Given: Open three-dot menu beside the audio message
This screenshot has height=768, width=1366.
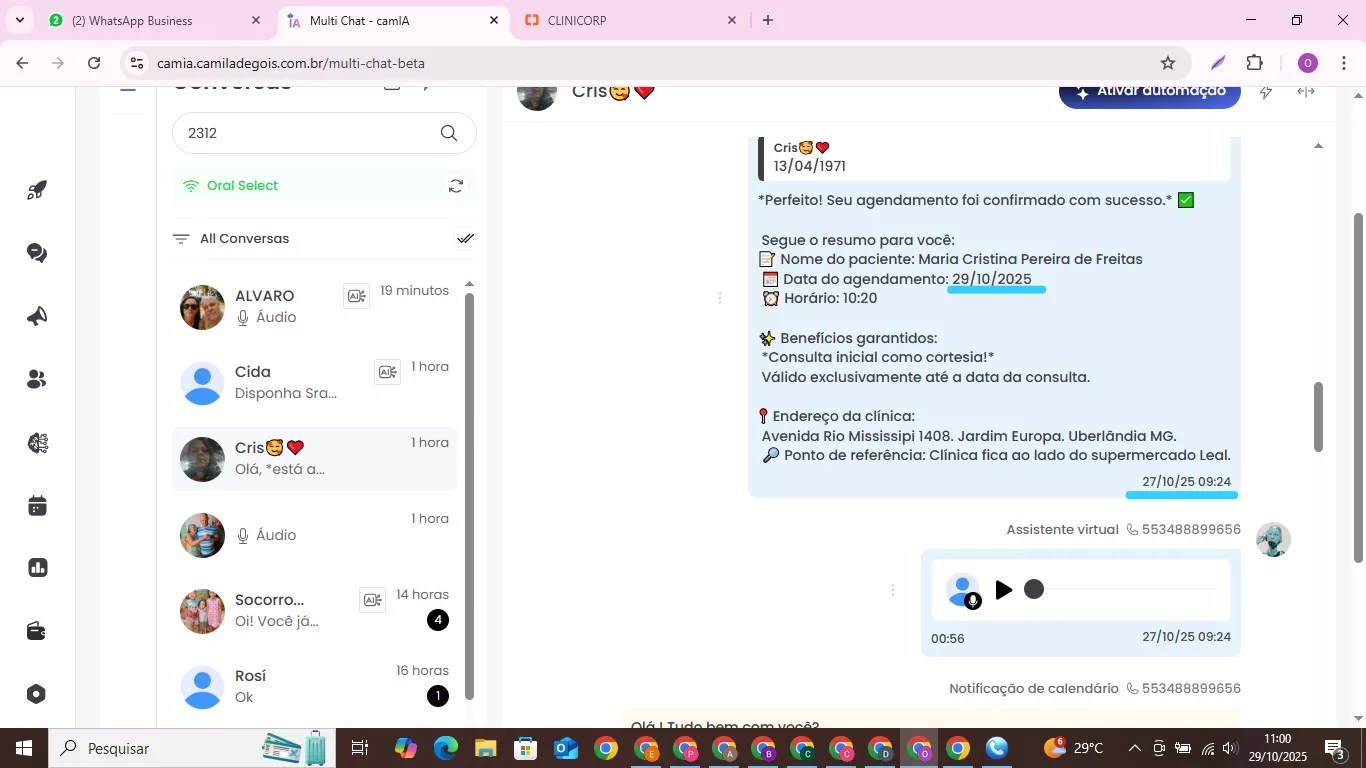Looking at the screenshot, I should [x=893, y=591].
